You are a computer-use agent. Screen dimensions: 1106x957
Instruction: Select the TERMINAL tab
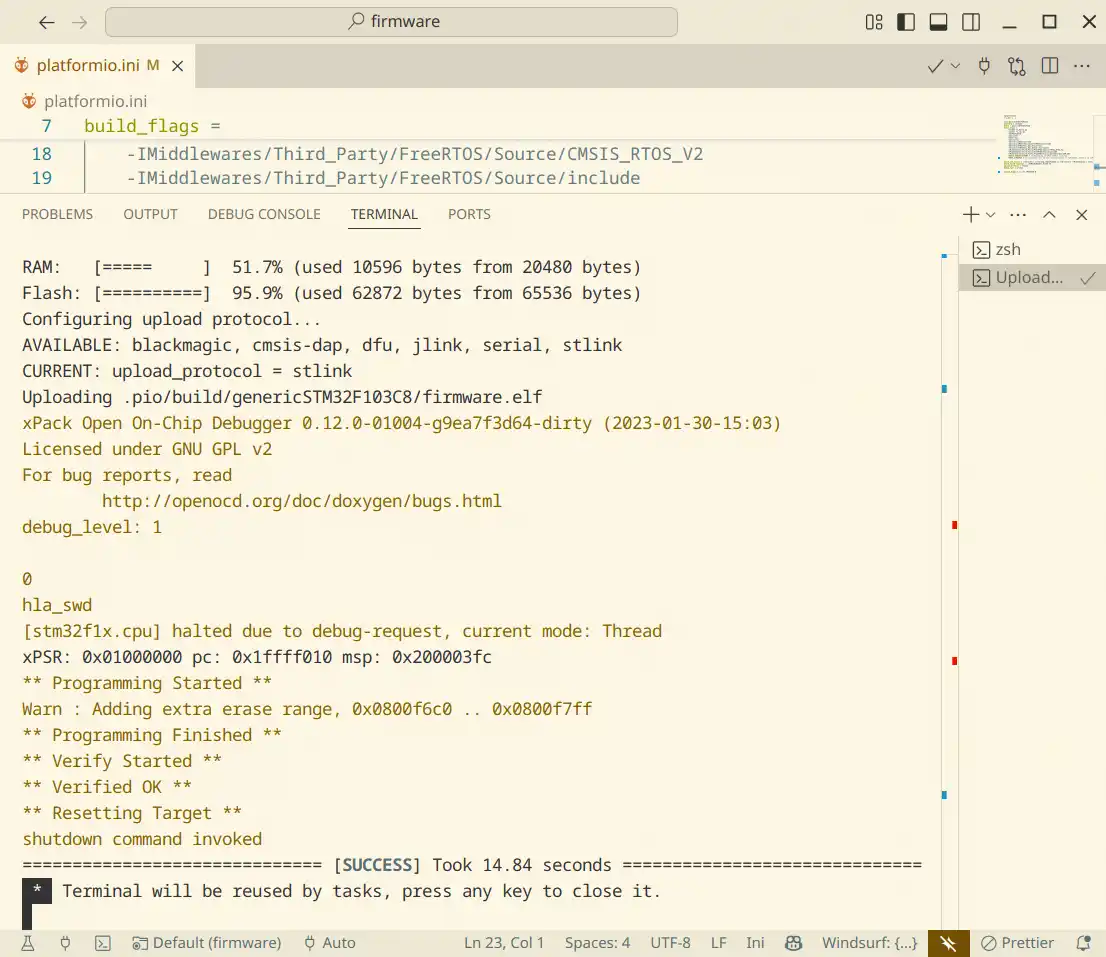point(384,214)
